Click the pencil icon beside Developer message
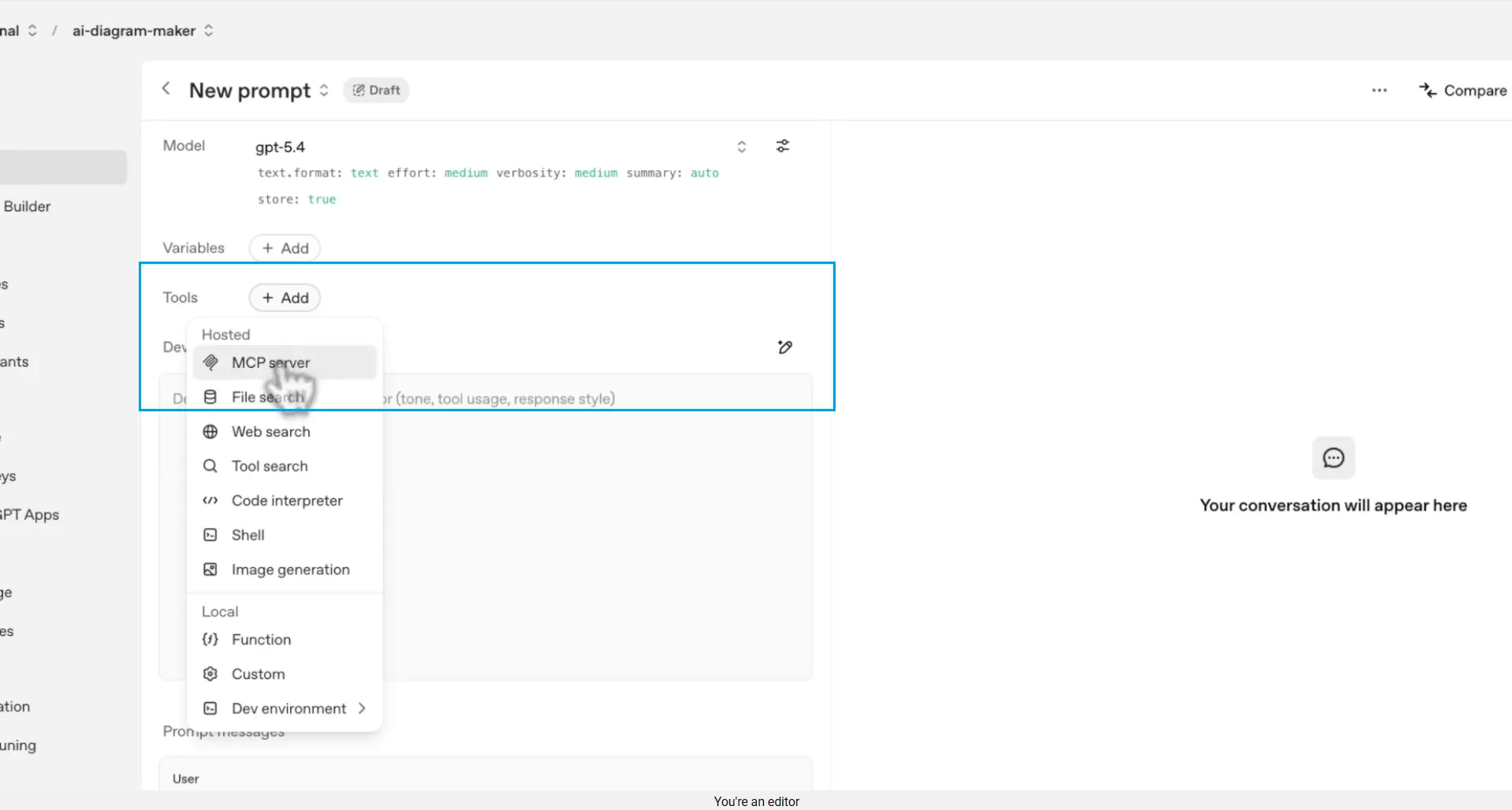The height and width of the screenshot is (810, 1512). [786, 347]
